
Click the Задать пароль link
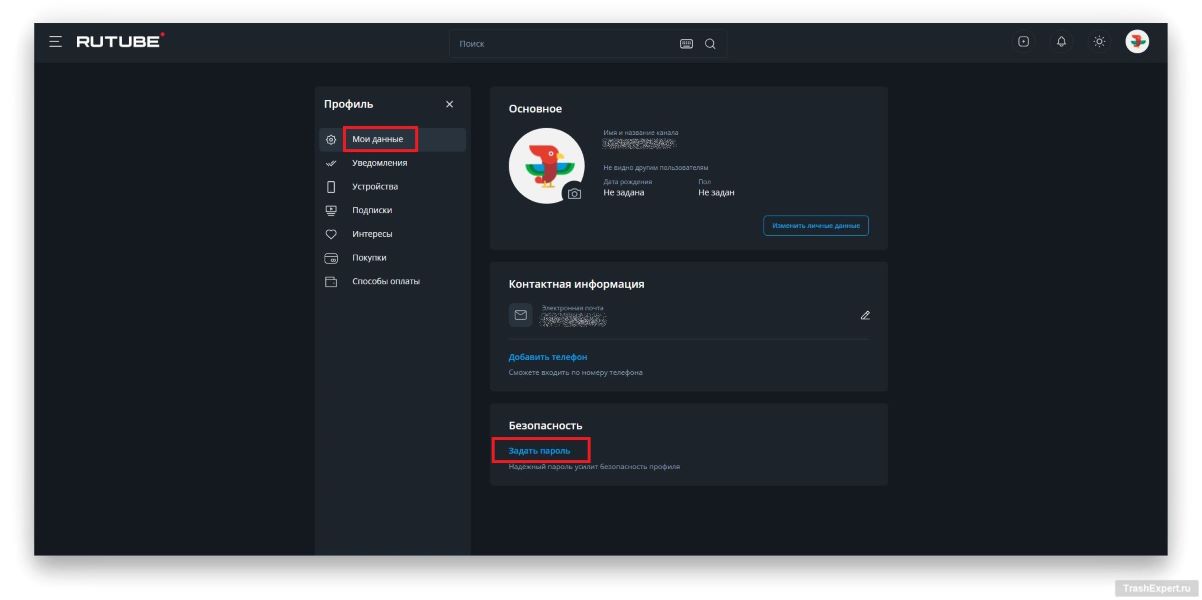coord(539,451)
